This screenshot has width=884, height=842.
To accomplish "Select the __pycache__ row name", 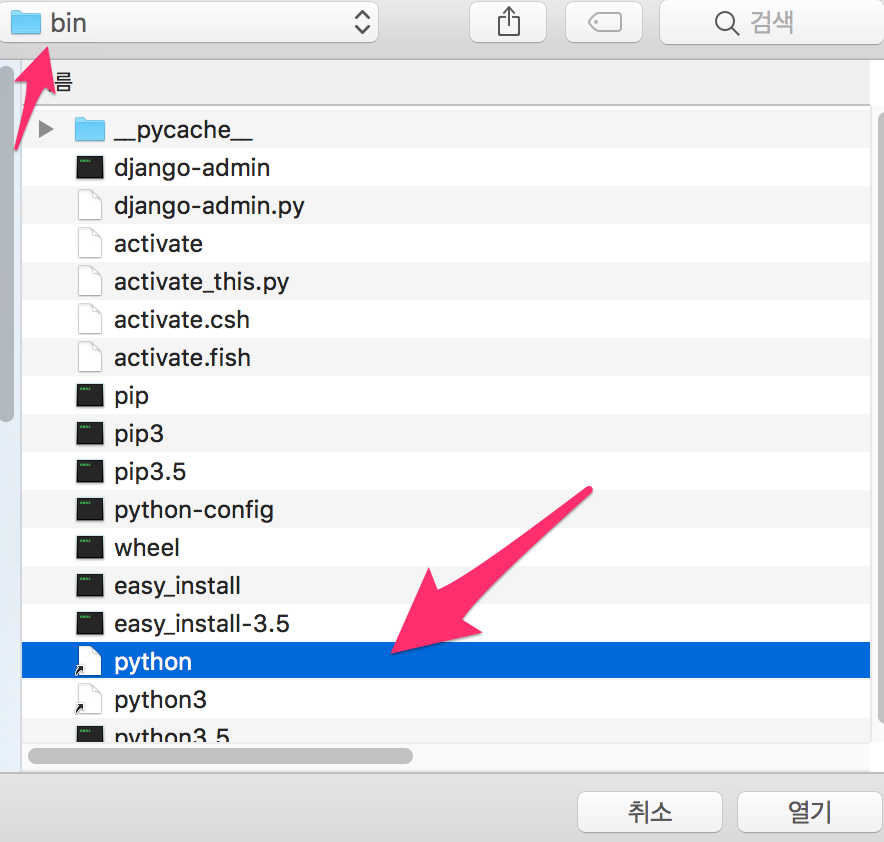I will coord(183,130).
